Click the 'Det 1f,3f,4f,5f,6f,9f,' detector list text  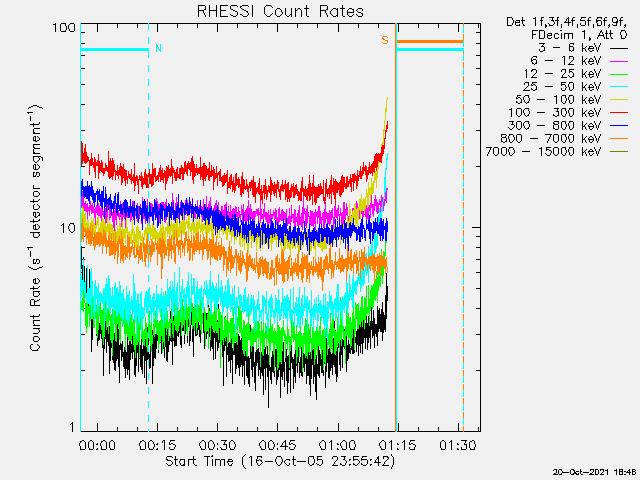click(567, 22)
